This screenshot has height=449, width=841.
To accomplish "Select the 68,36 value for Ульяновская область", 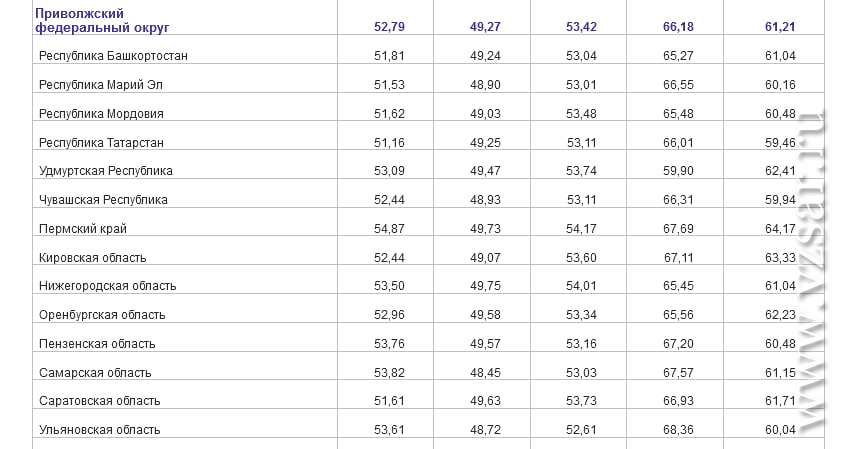I will 678,430.
